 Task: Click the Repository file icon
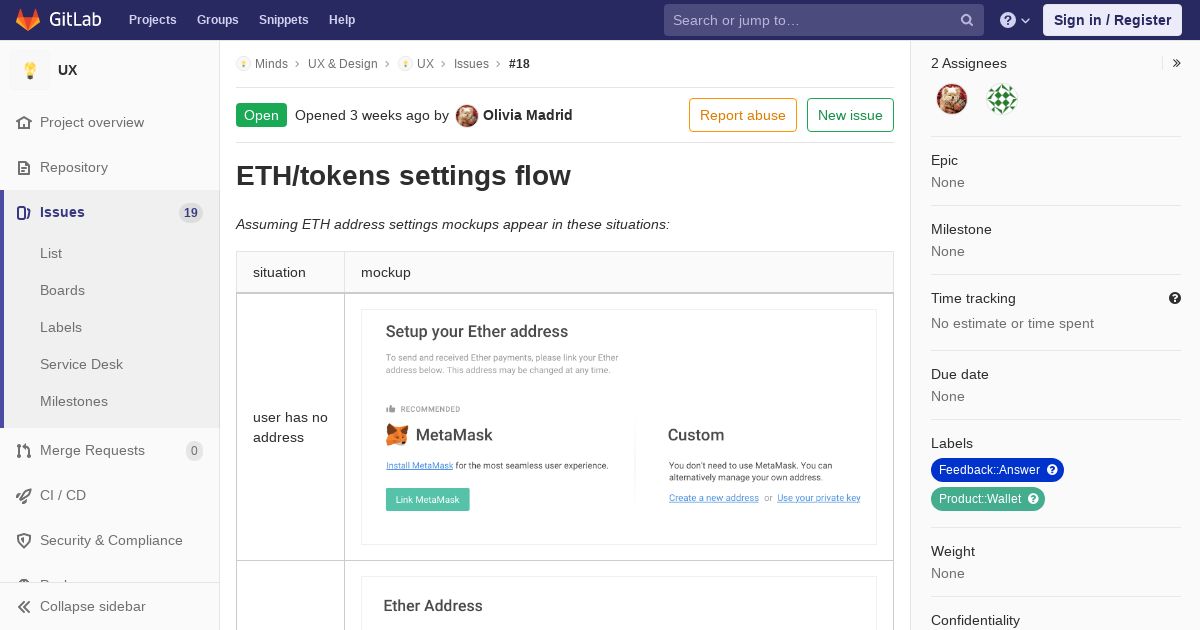[x=24, y=168]
